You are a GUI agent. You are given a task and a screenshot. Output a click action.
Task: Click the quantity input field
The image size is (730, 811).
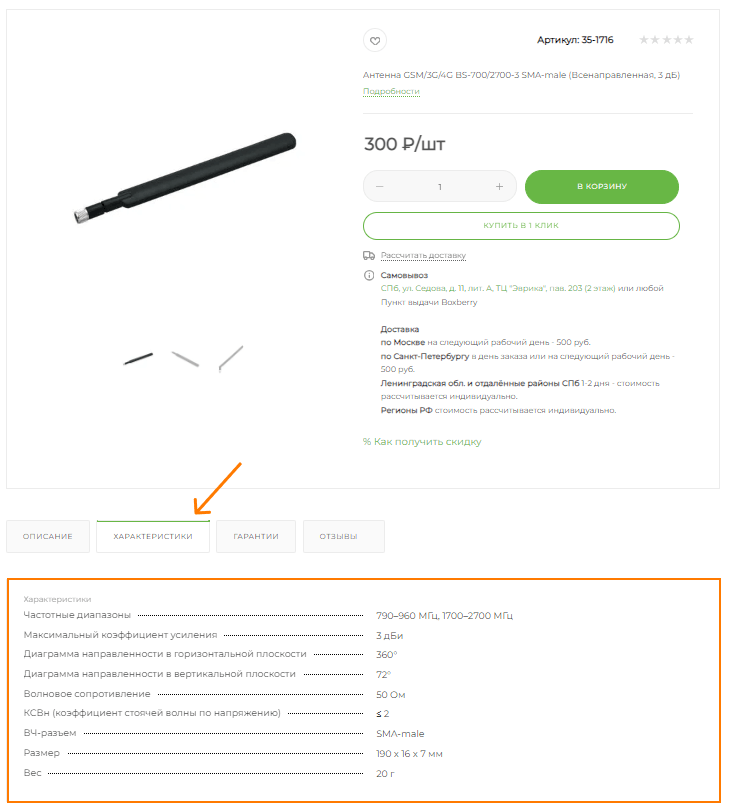440,187
